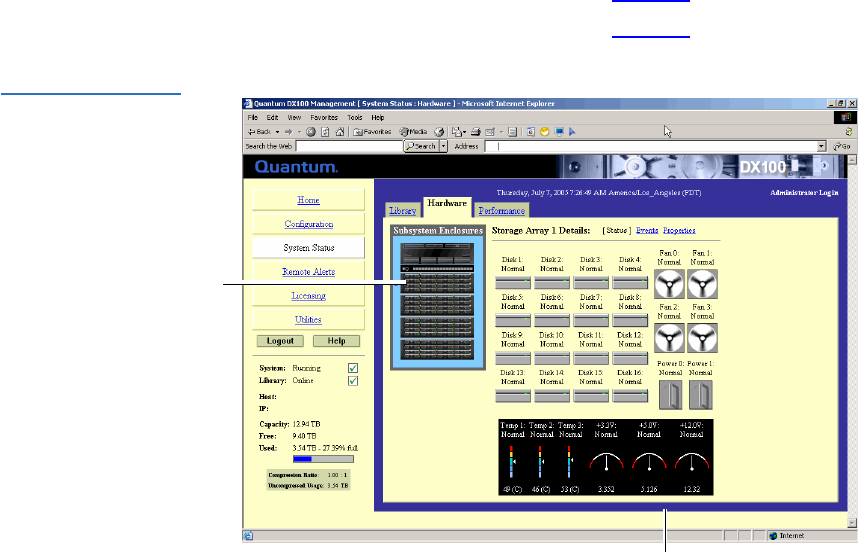
Task: Click the Fan 0 icon
Action: [669, 284]
